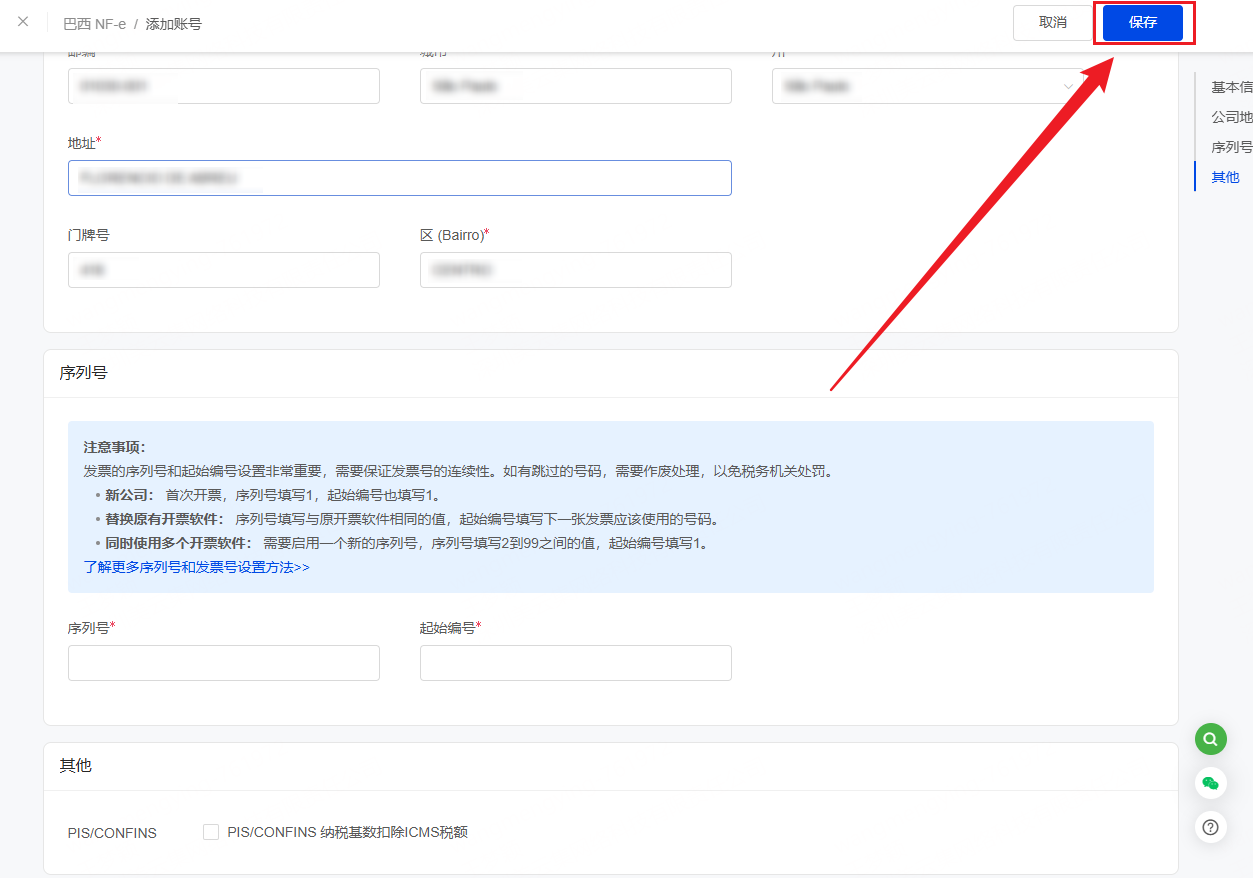
Task: Enable PIS/CONFINS ICMS deduction checkbox
Action: click(211, 832)
